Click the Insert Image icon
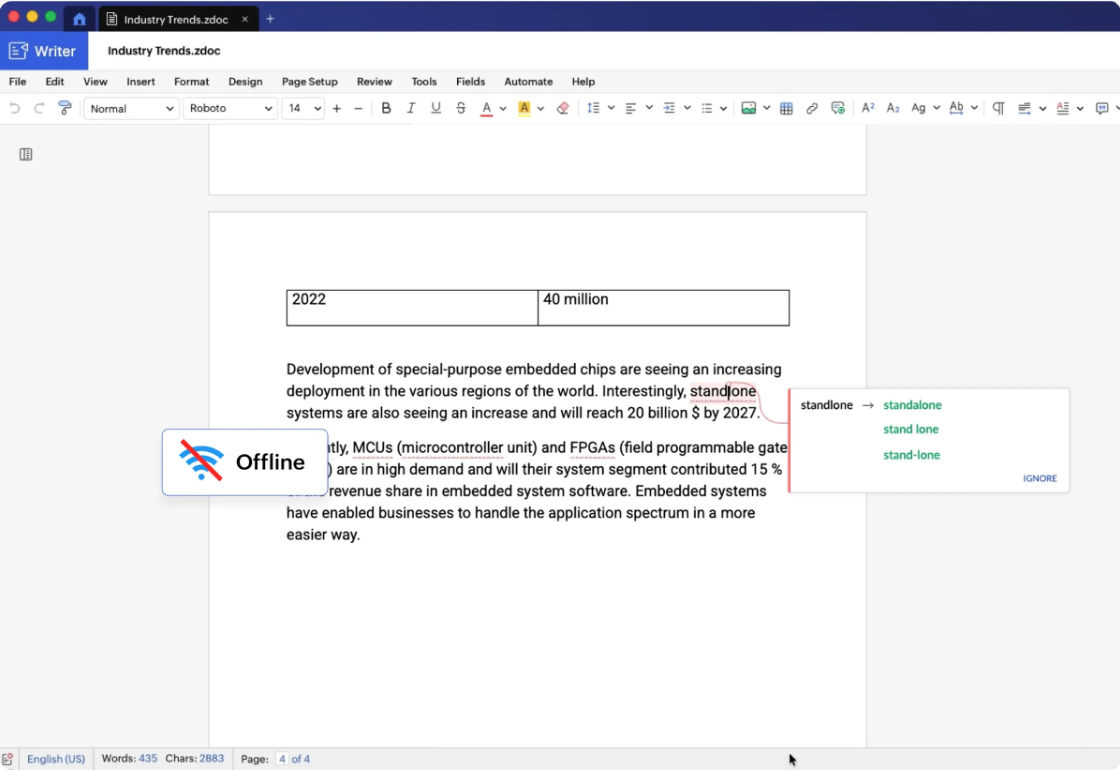The height and width of the screenshot is (772, 1120). 749,109
